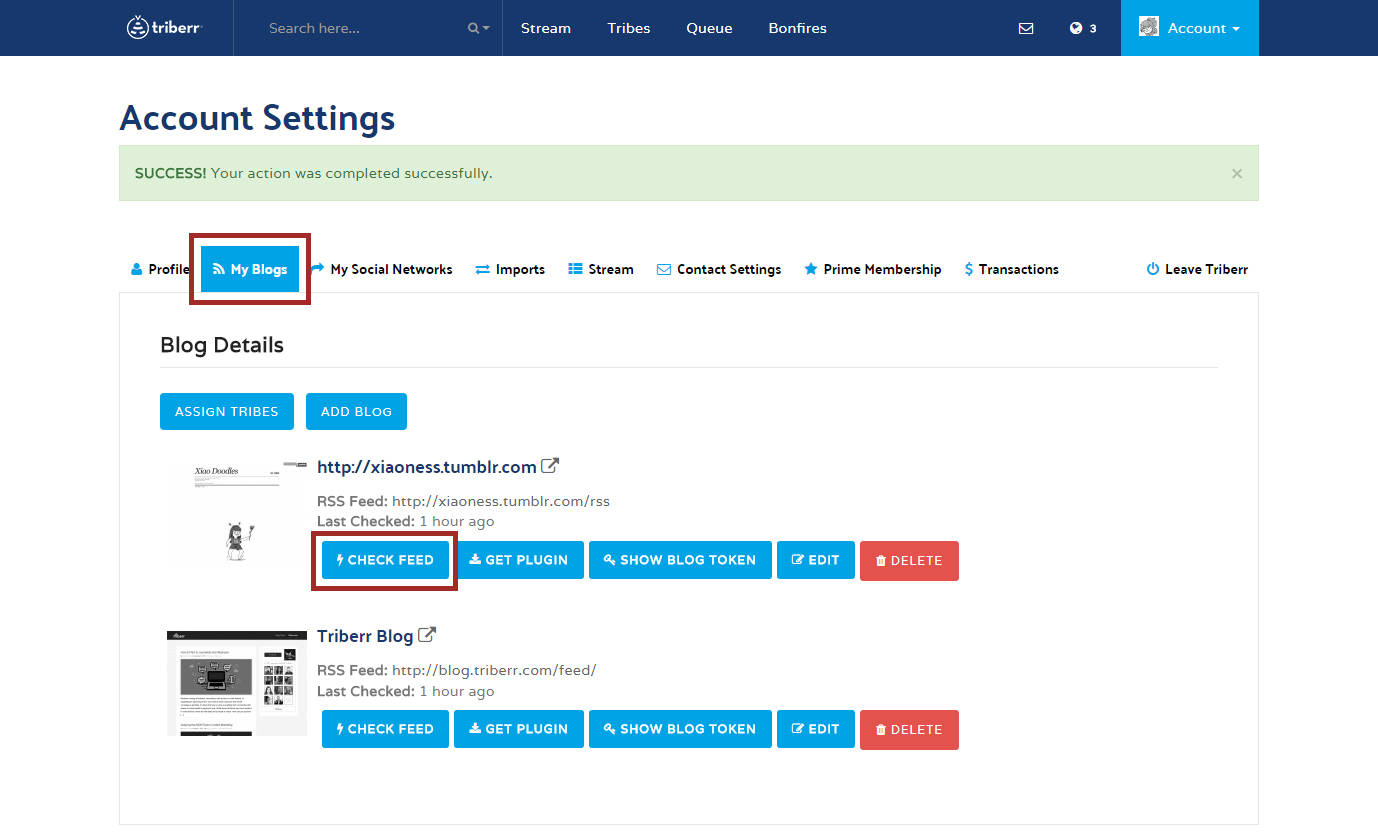Click the Triberr logo icon
The width and height of the screenshot is (1378, 834).
point(138,28)
